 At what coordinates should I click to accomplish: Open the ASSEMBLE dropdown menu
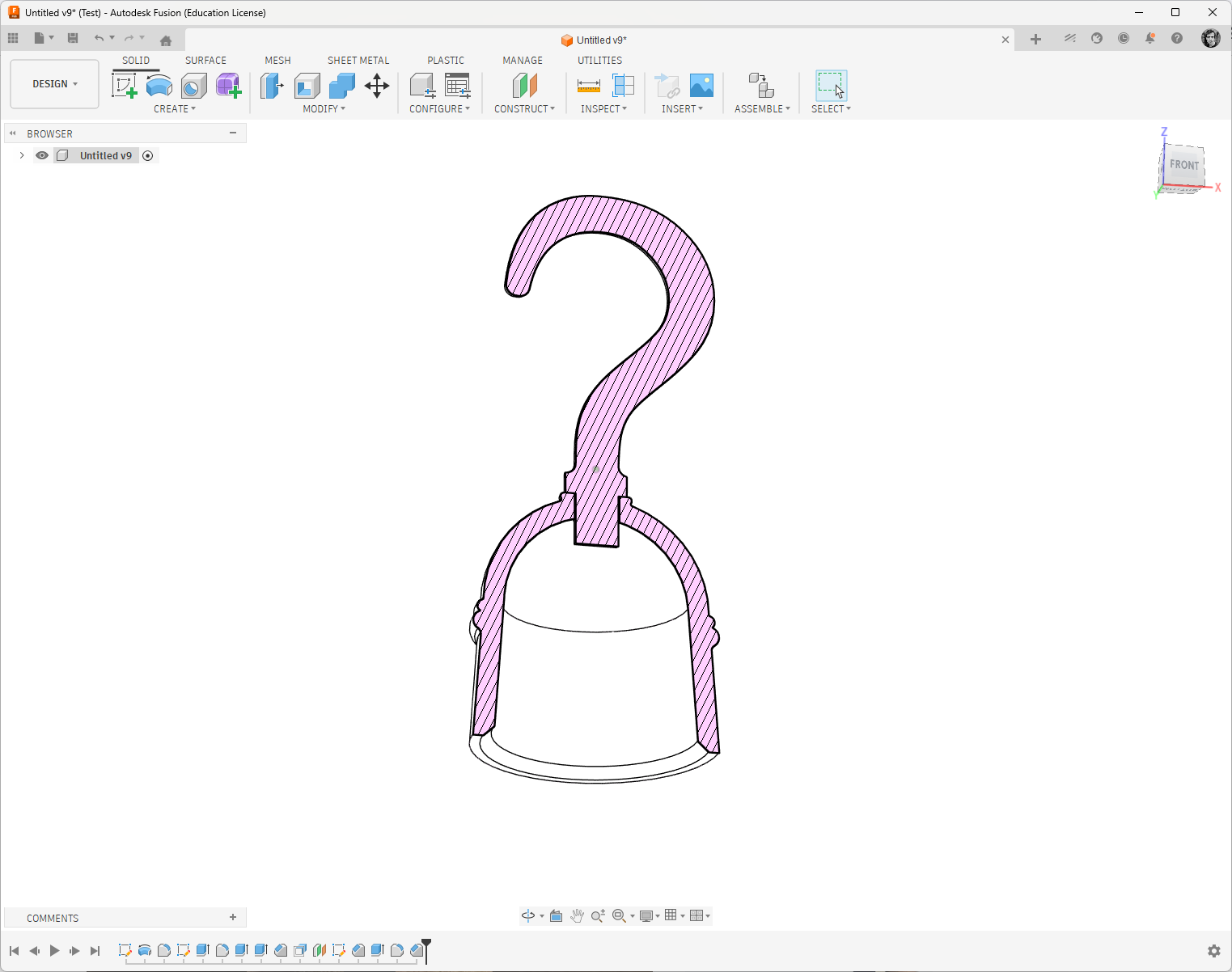763,109
